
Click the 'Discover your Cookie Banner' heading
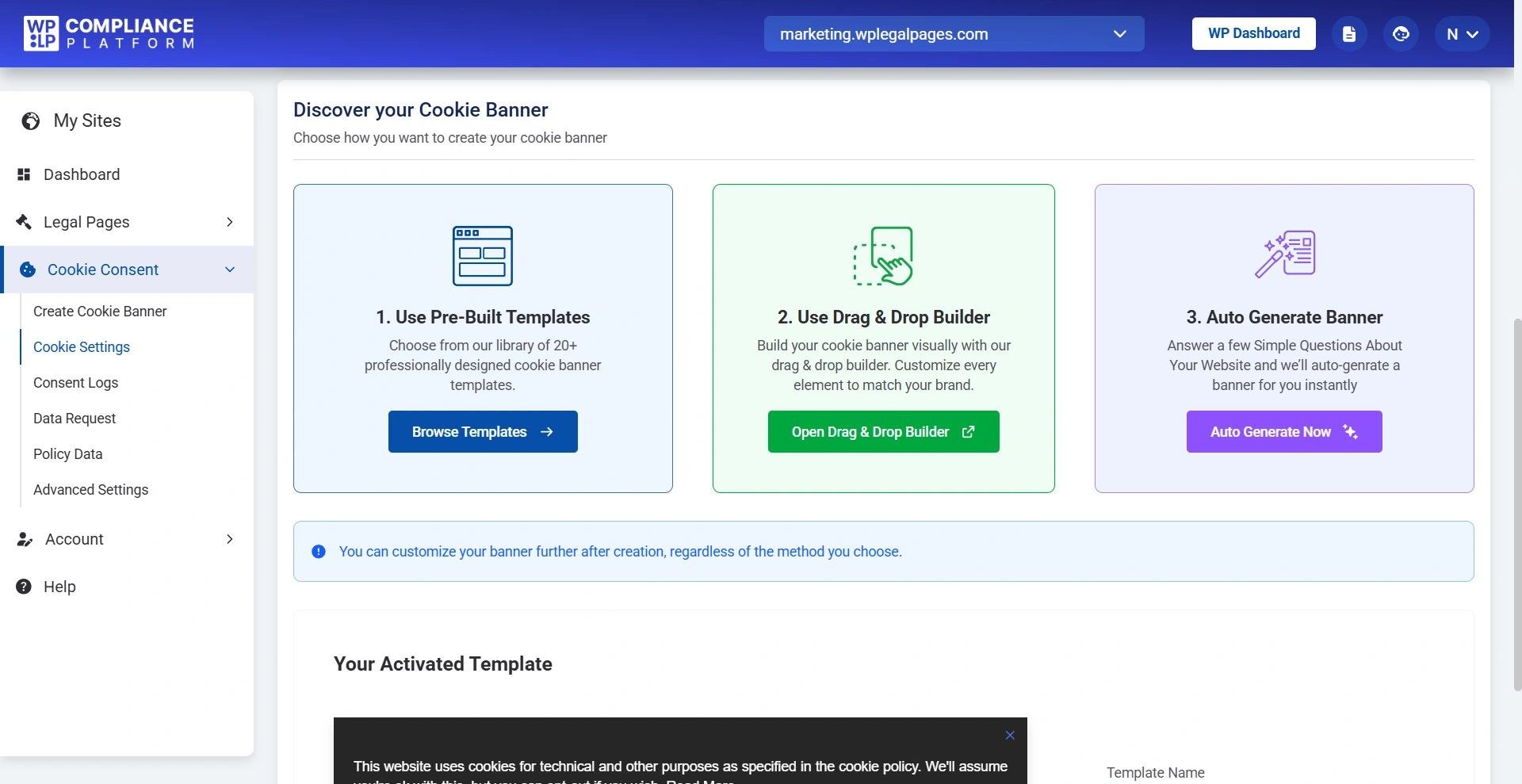point(421,110)
